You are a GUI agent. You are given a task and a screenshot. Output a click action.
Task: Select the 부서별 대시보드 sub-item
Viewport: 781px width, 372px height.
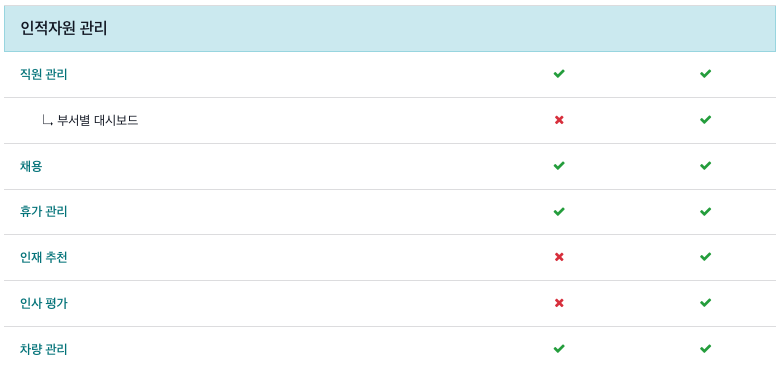(98, 121)
